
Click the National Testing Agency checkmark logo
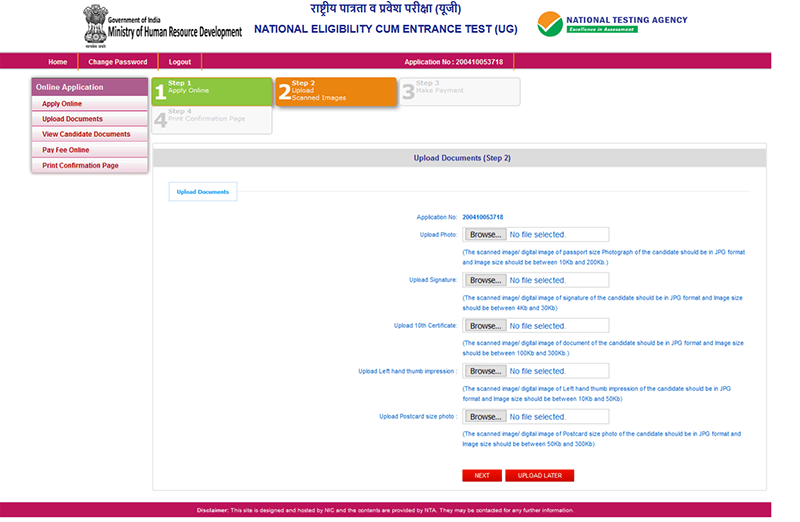tap(549, 24)
